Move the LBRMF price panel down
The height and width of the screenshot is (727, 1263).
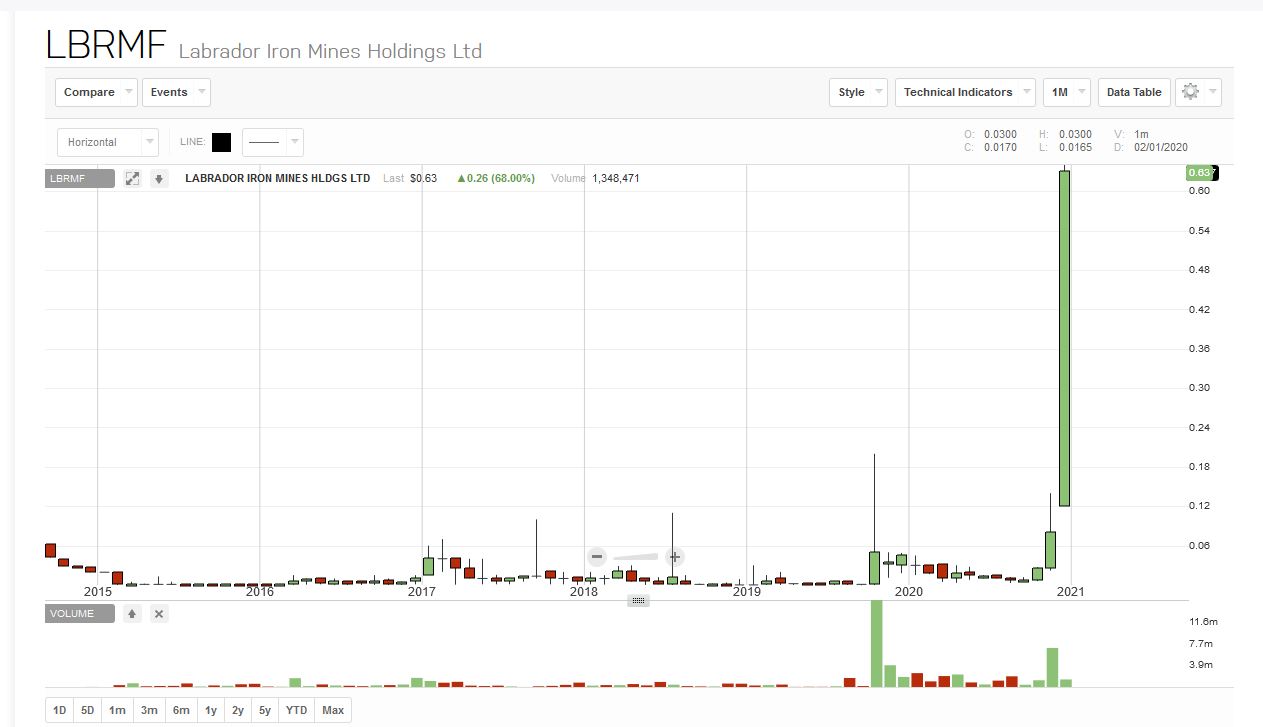pos(158,179)
